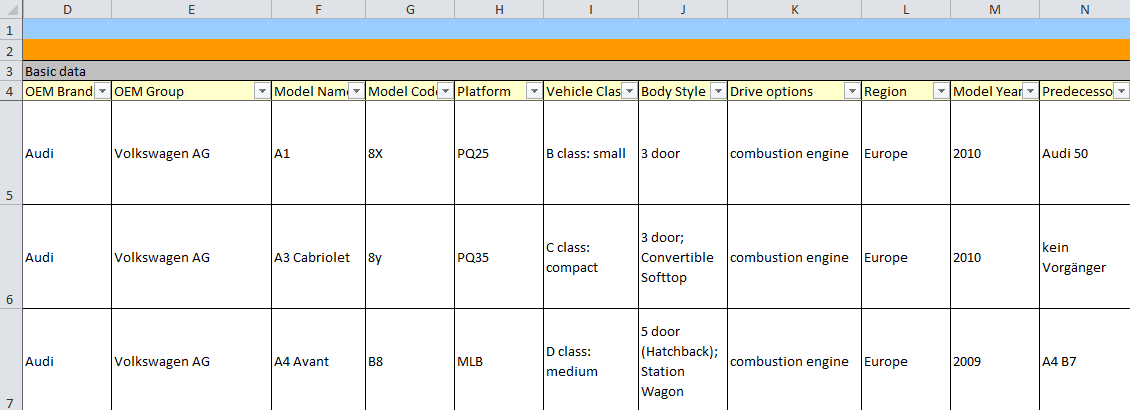Open the Platform filter dropdown

click(535, 92)
